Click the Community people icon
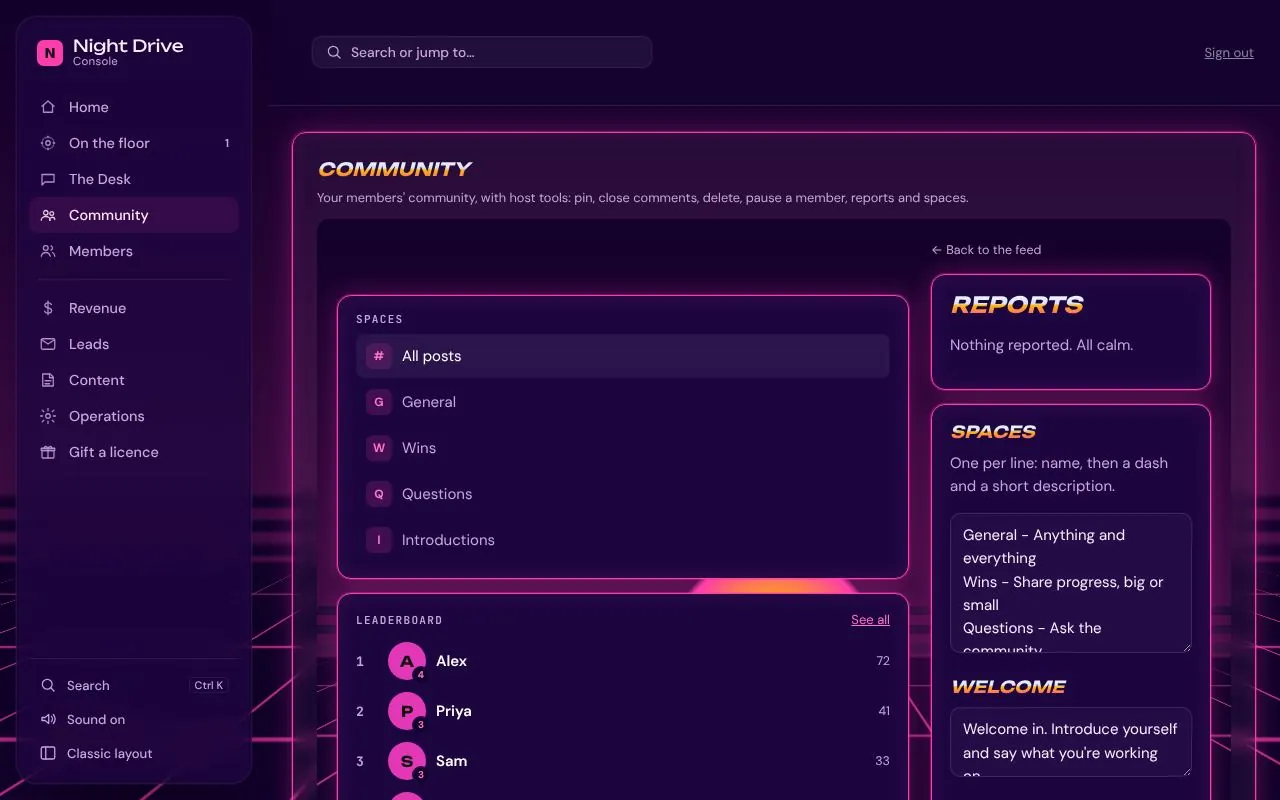 pos(48,215)
